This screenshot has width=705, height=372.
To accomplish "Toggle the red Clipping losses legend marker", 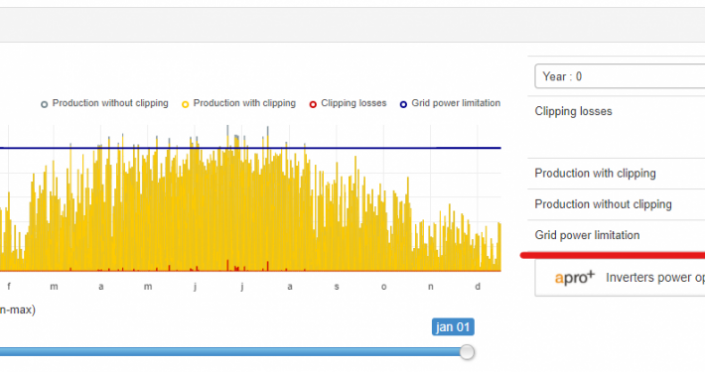I will (313, 105).
